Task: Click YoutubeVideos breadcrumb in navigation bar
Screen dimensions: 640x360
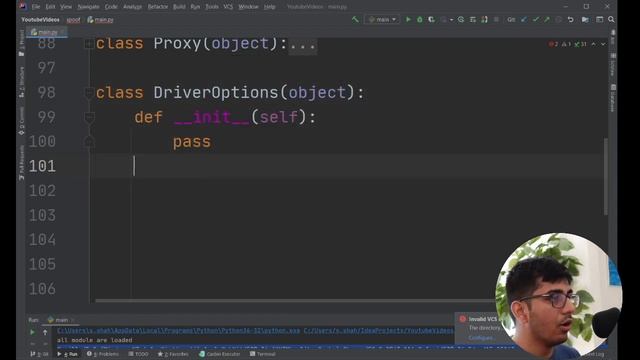Action: click(40, 20)
